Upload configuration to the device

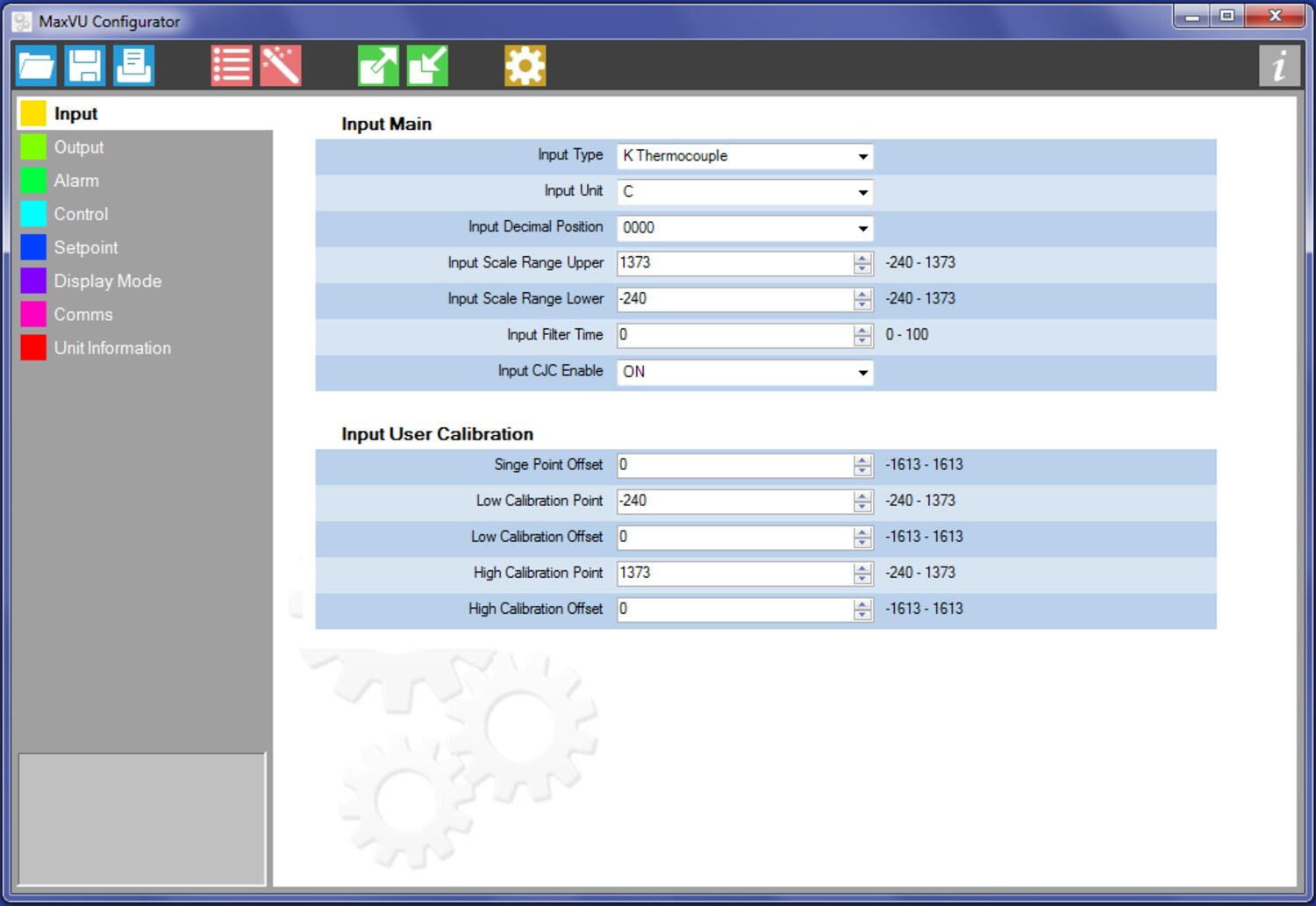click(377, 65)
